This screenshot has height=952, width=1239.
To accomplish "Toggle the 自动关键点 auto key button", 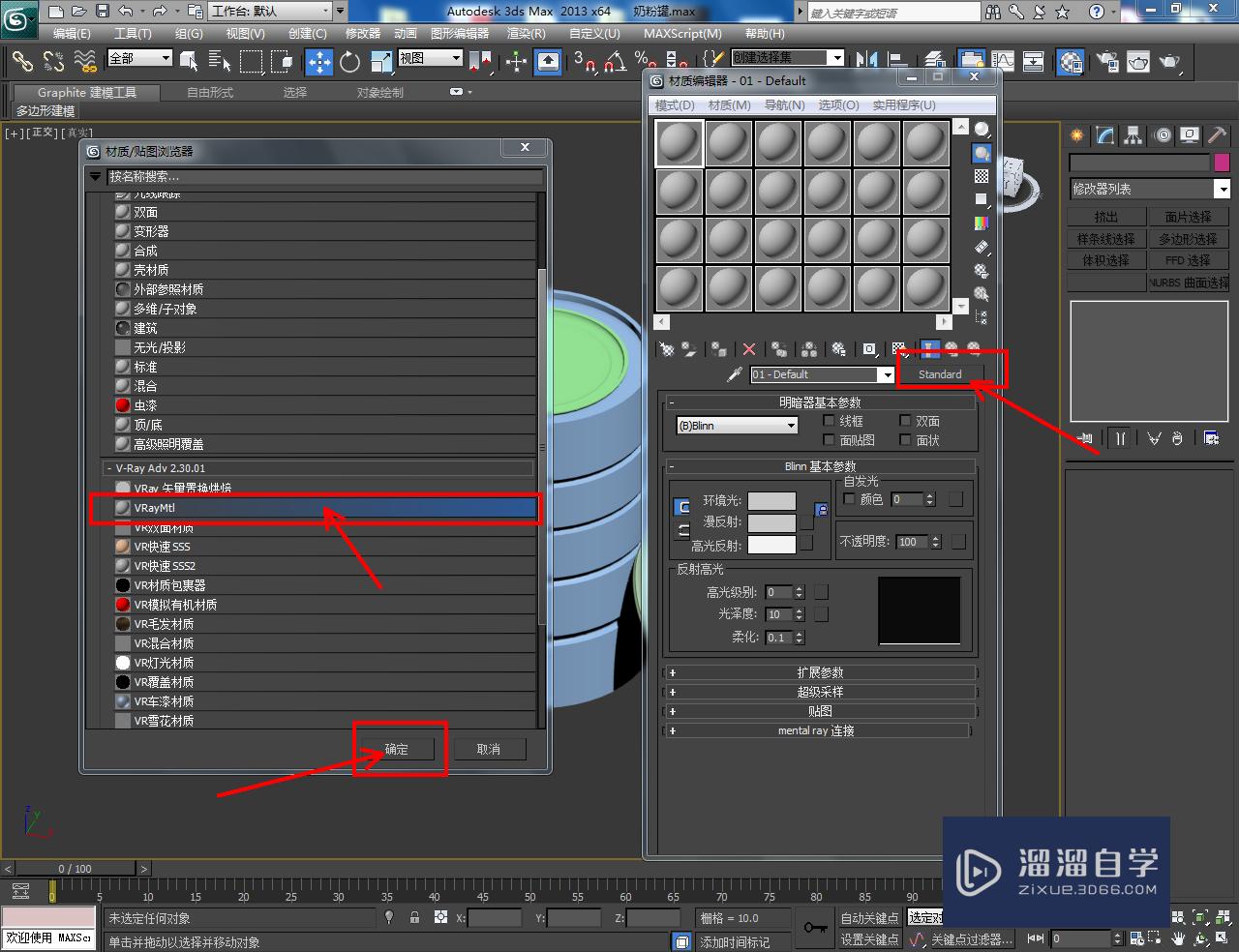I will point(869,918).
